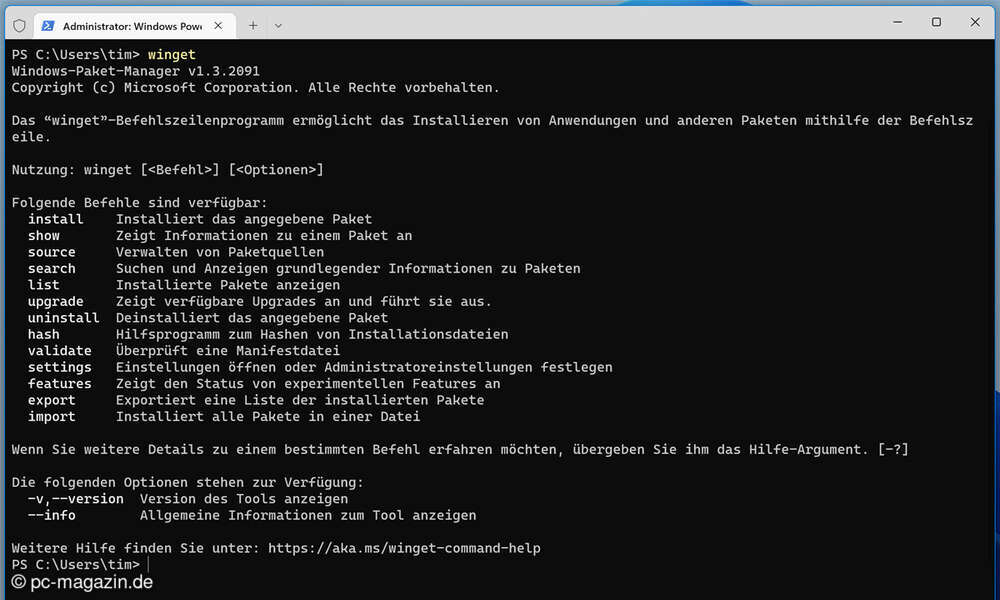1000x600 pixels.
Task: Click the maximize icon in title bar
Action: (x=935, y=22)
